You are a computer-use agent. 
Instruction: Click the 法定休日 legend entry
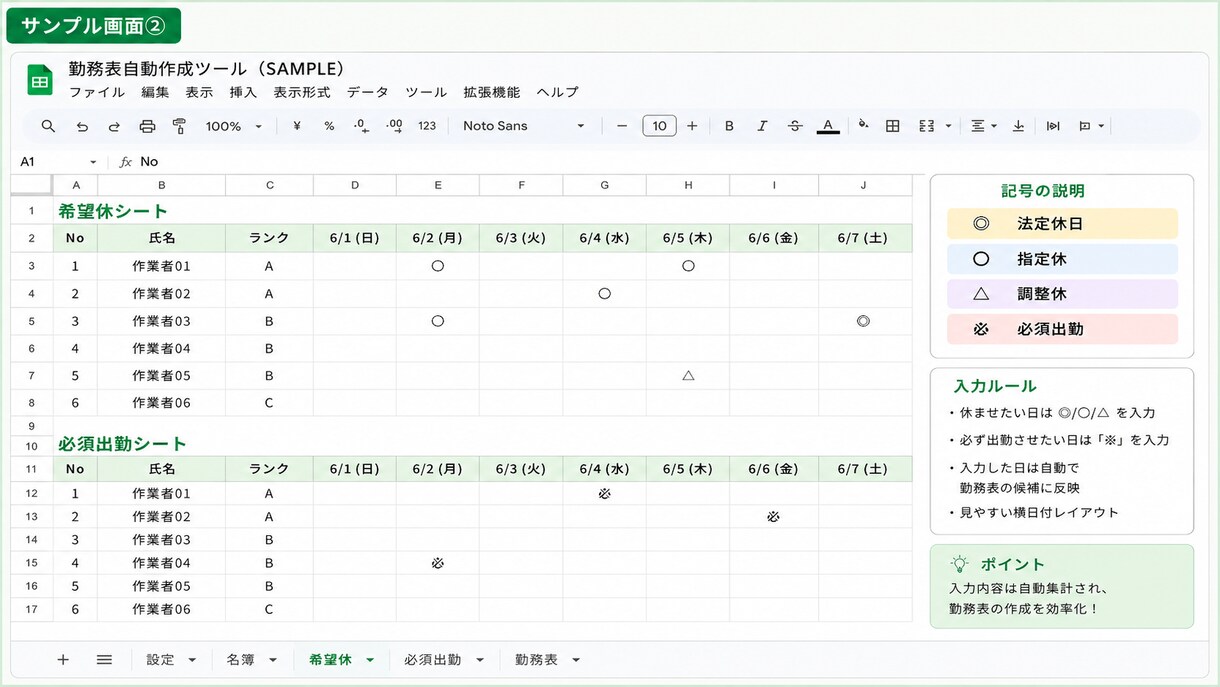pos(1062,224)
